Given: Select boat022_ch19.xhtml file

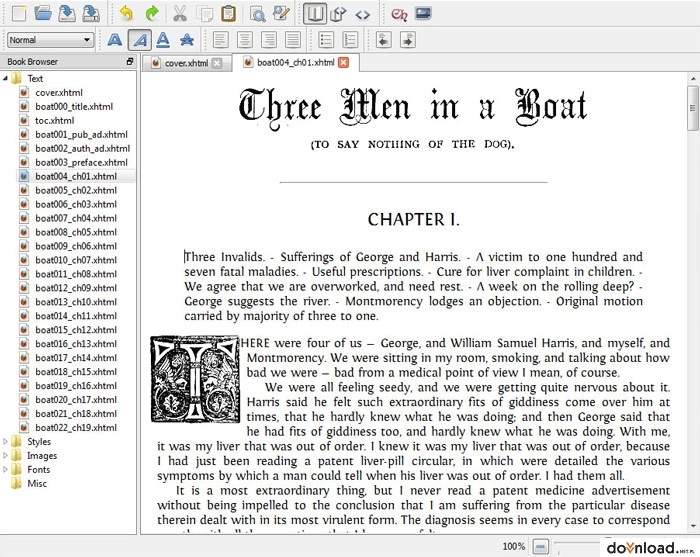Looking at the screenshot, I should pyautogui.click(x=76, y=428).
